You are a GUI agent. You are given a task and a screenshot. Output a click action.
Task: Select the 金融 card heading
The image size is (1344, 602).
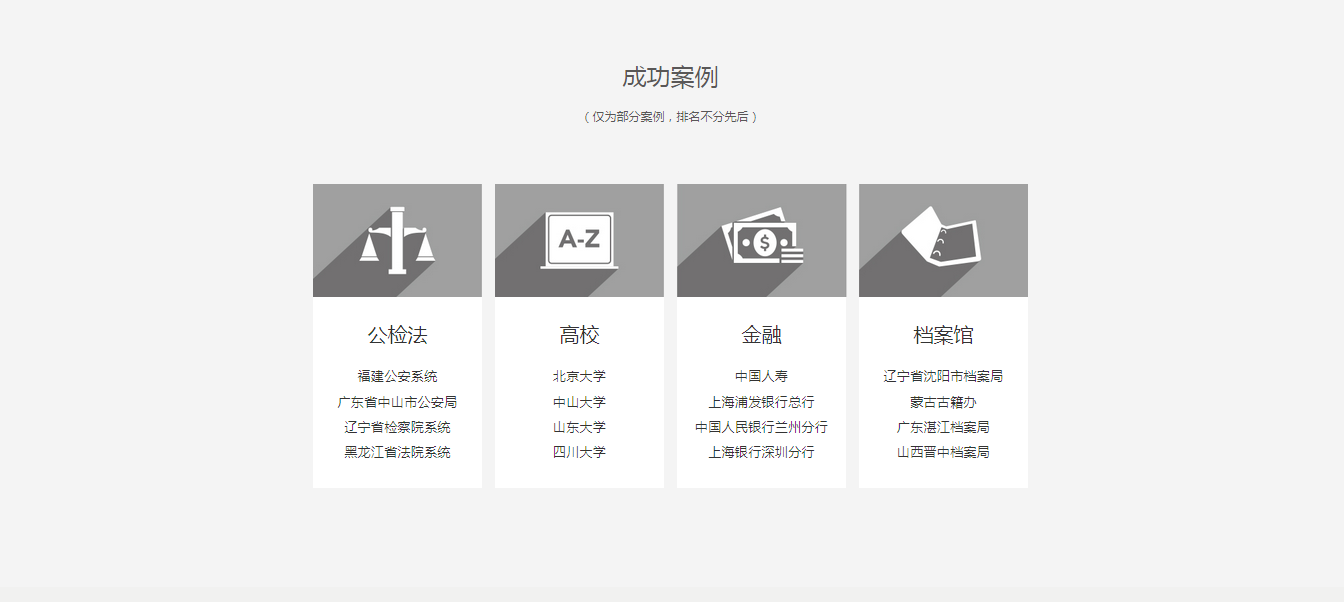click(761, 335)
